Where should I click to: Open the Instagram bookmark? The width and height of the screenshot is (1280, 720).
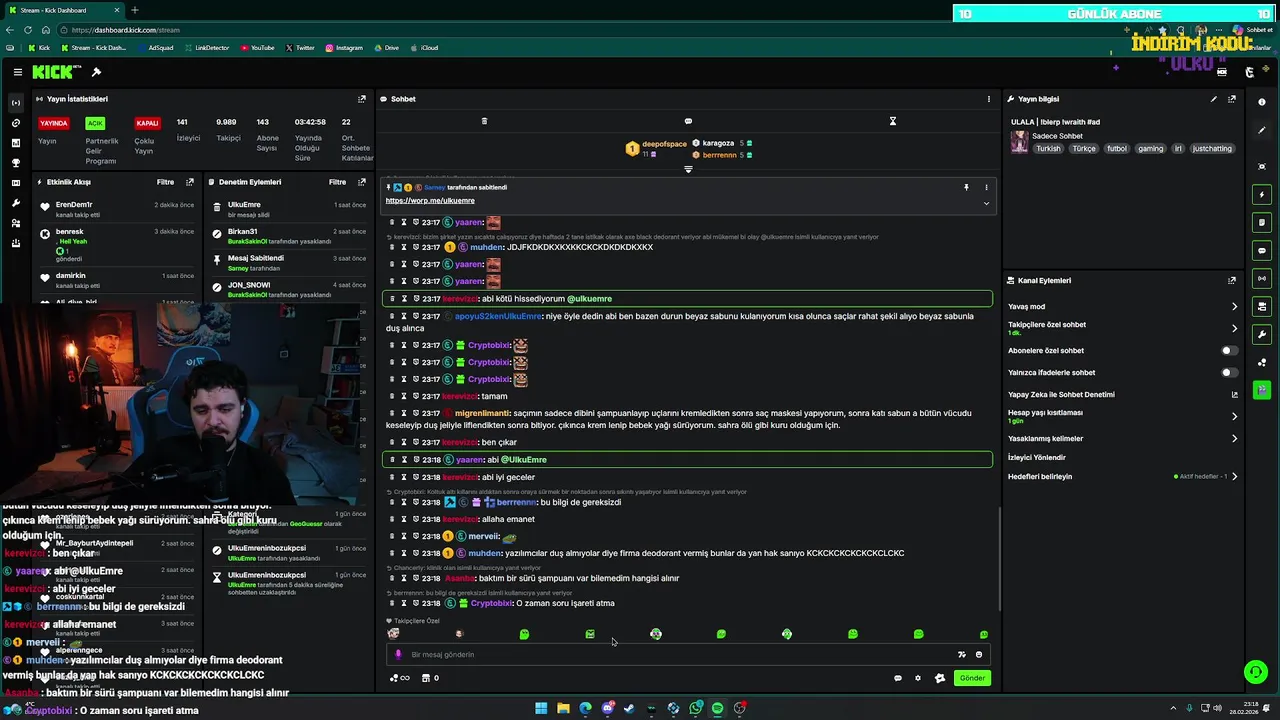click(343, 48)
